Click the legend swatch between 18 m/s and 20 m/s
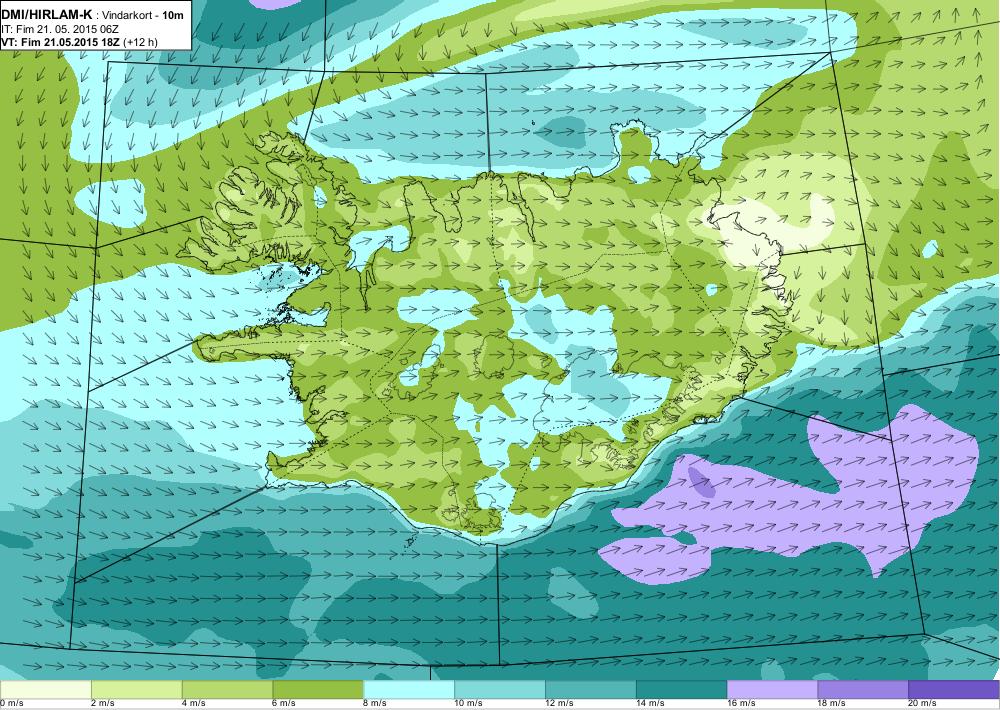Viewport: 1000px width, 710px height. [863, 690]
